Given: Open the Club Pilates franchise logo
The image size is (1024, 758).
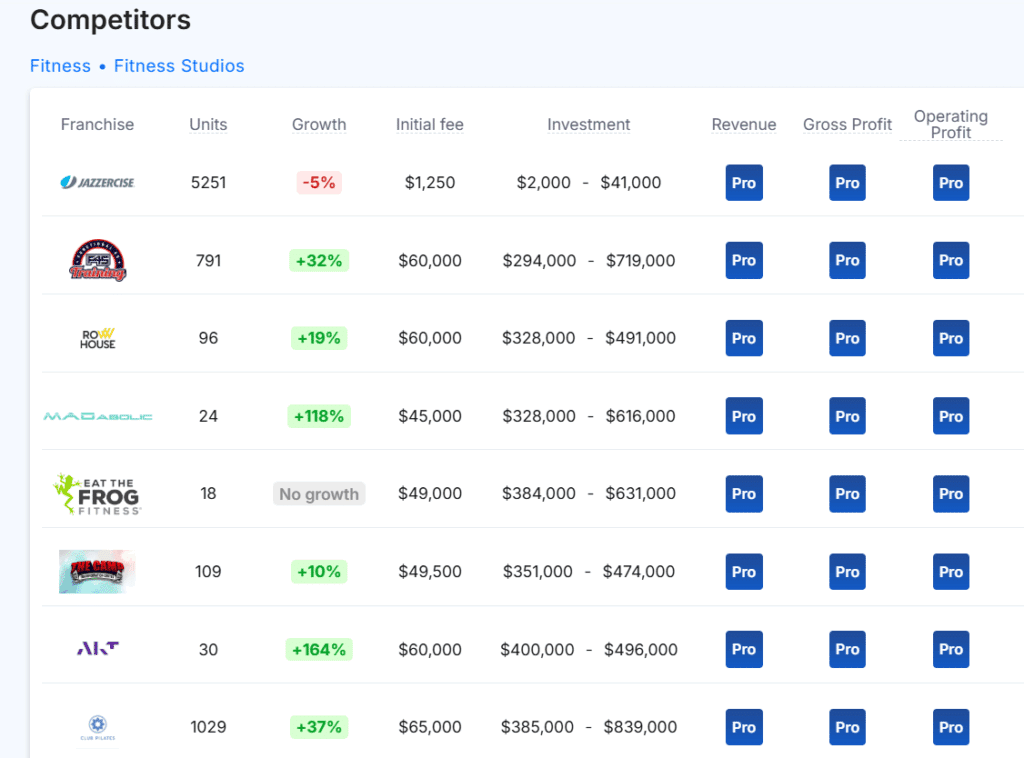Looking at the screenshot, I should tap(97, 727).
